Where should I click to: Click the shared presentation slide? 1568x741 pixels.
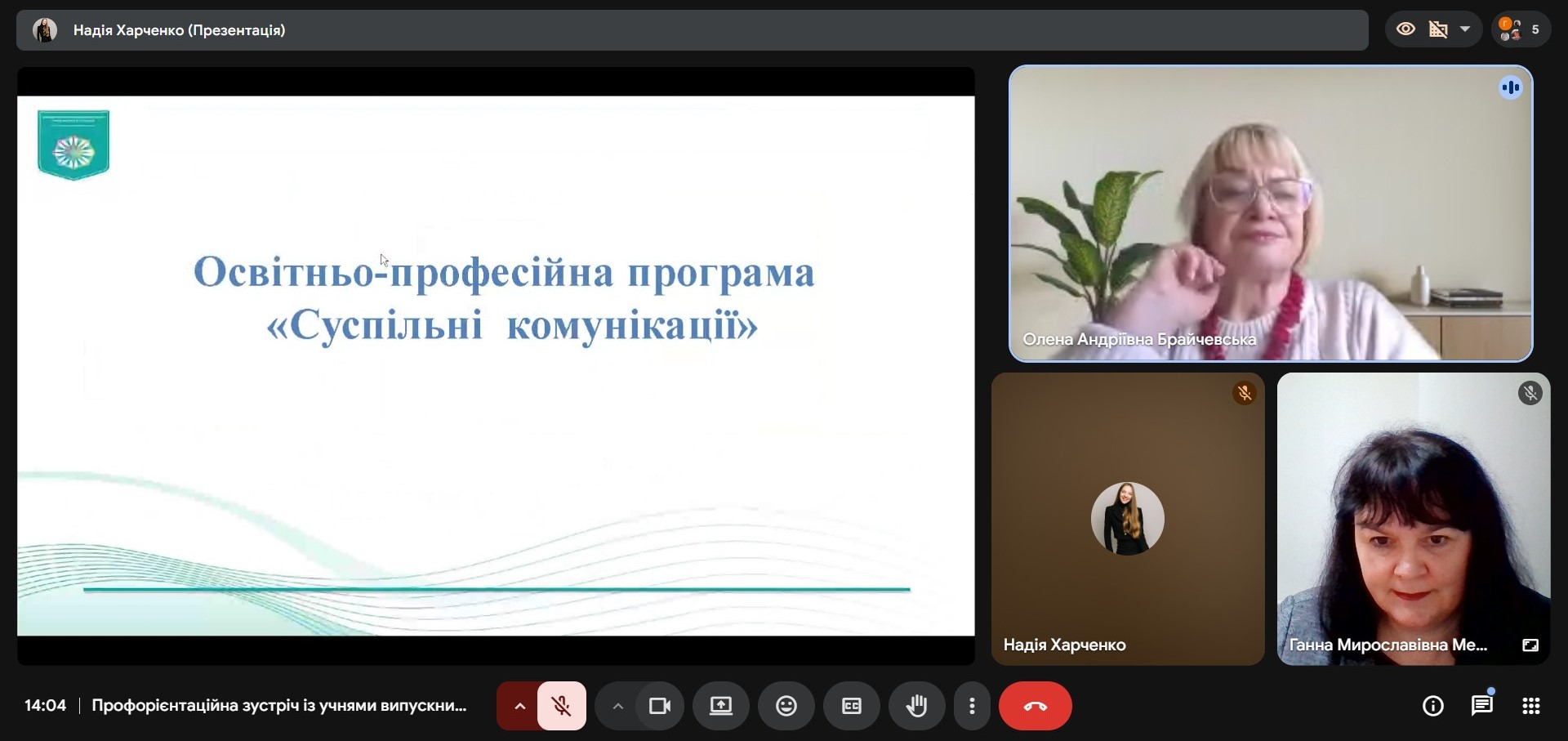pyautogui.click(x=496, y=365)
